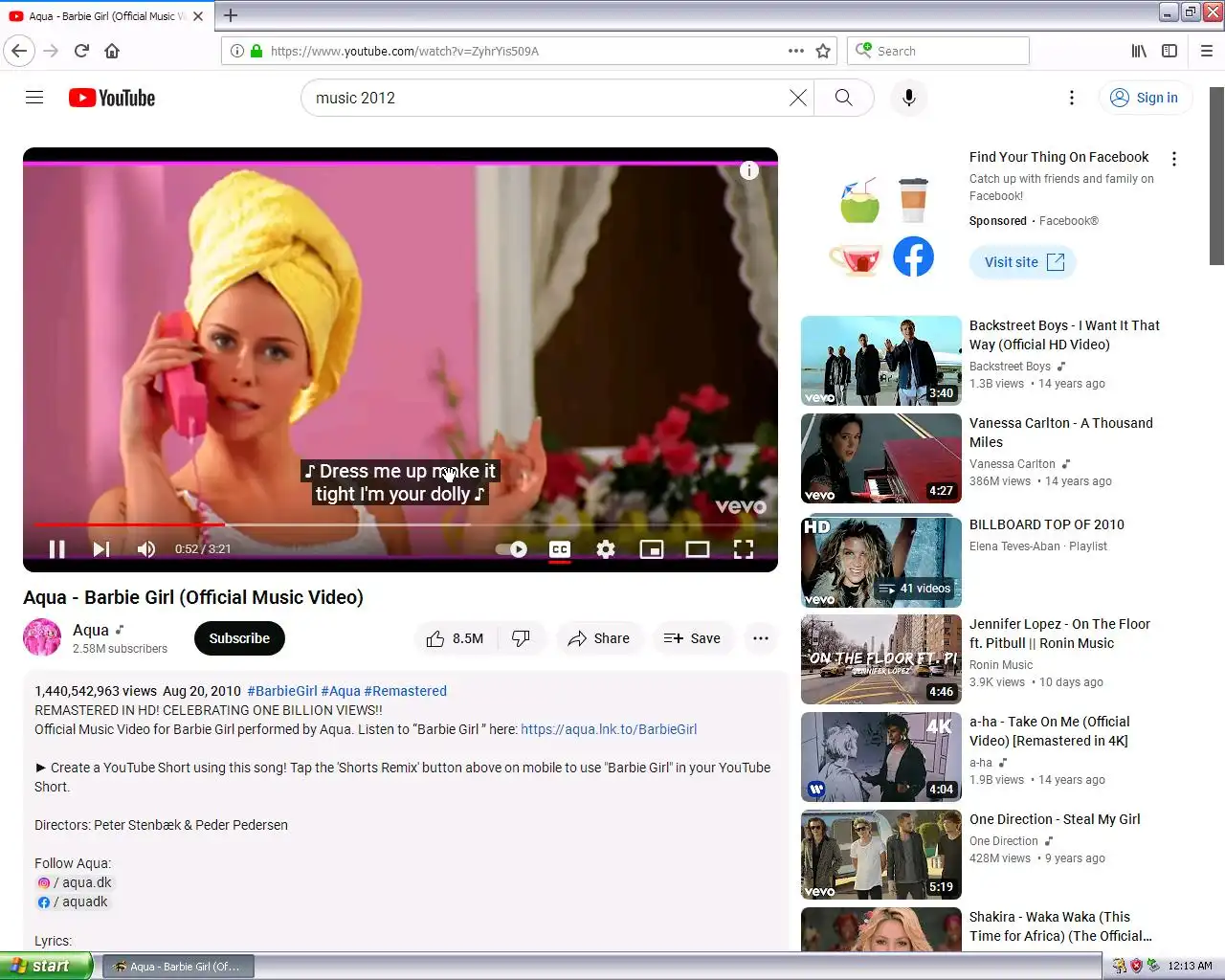Open Aqua Facebook aquadk link

73,902
